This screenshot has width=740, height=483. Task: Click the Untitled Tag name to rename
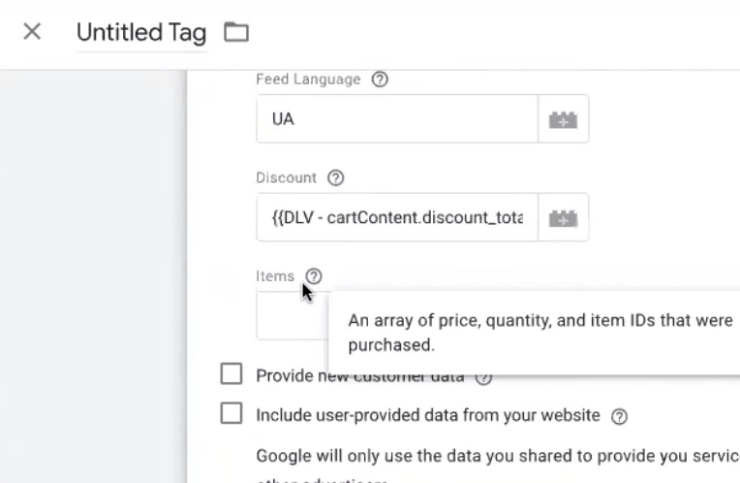[141, 33]
